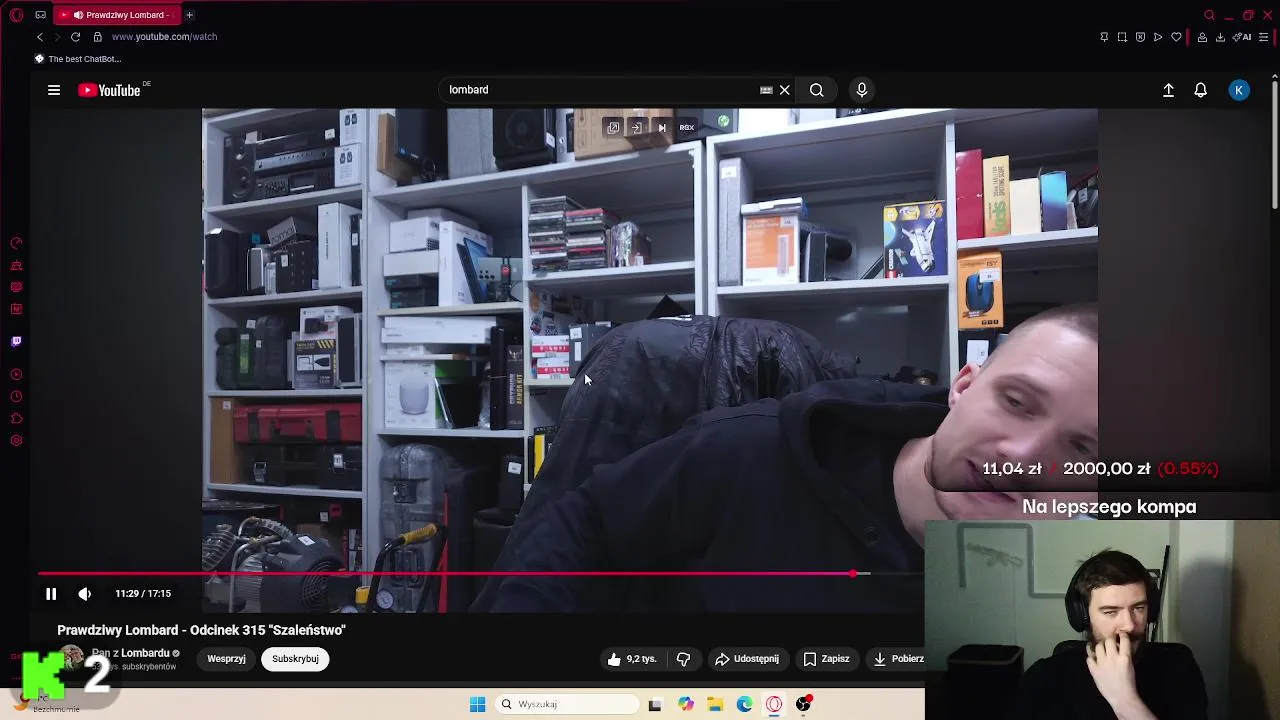Dislike the video with thumbs down
This screenshot has height=720, width=1280.
684,659
